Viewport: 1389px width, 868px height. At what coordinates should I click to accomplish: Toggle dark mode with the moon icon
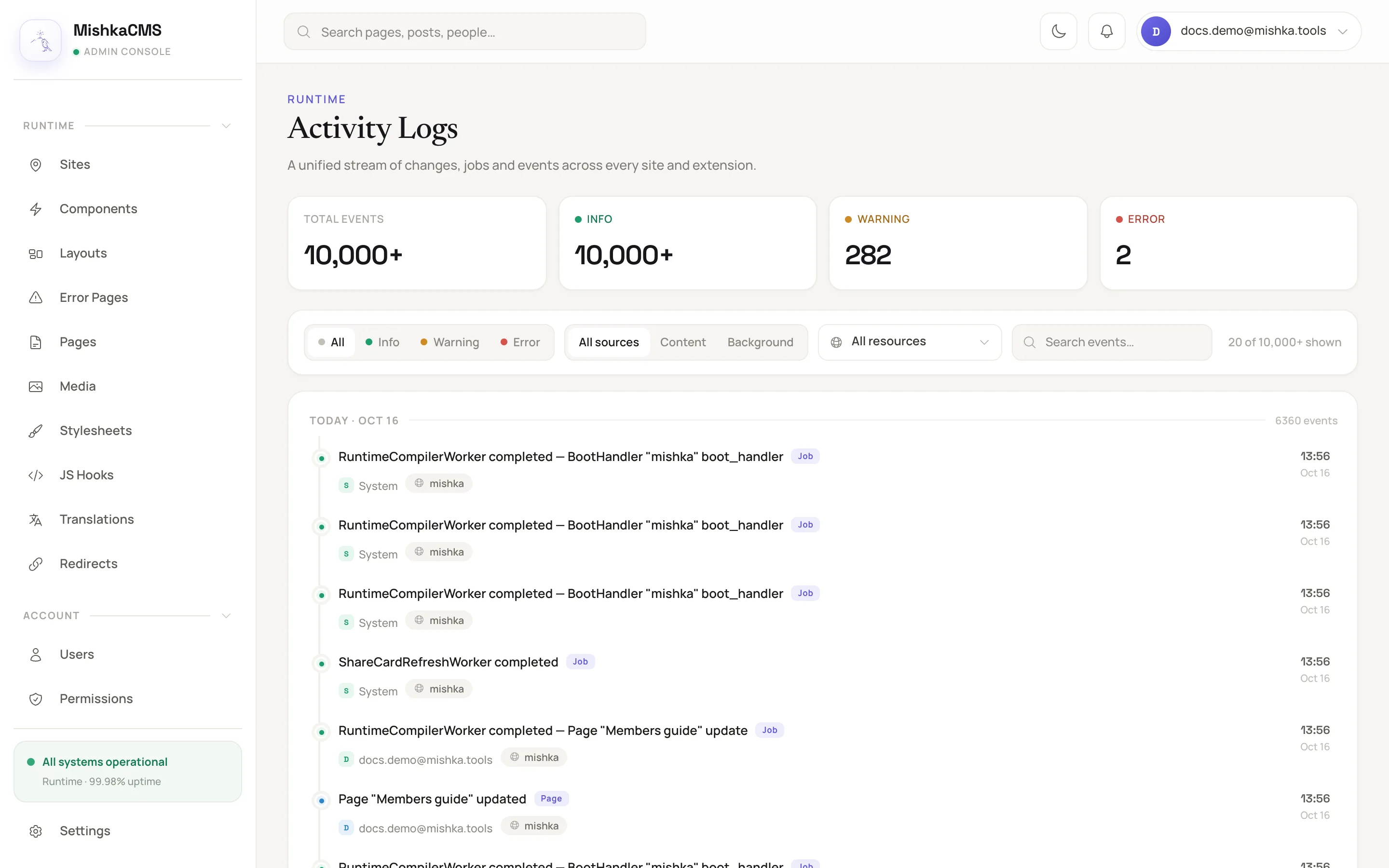click(1059, 31)
